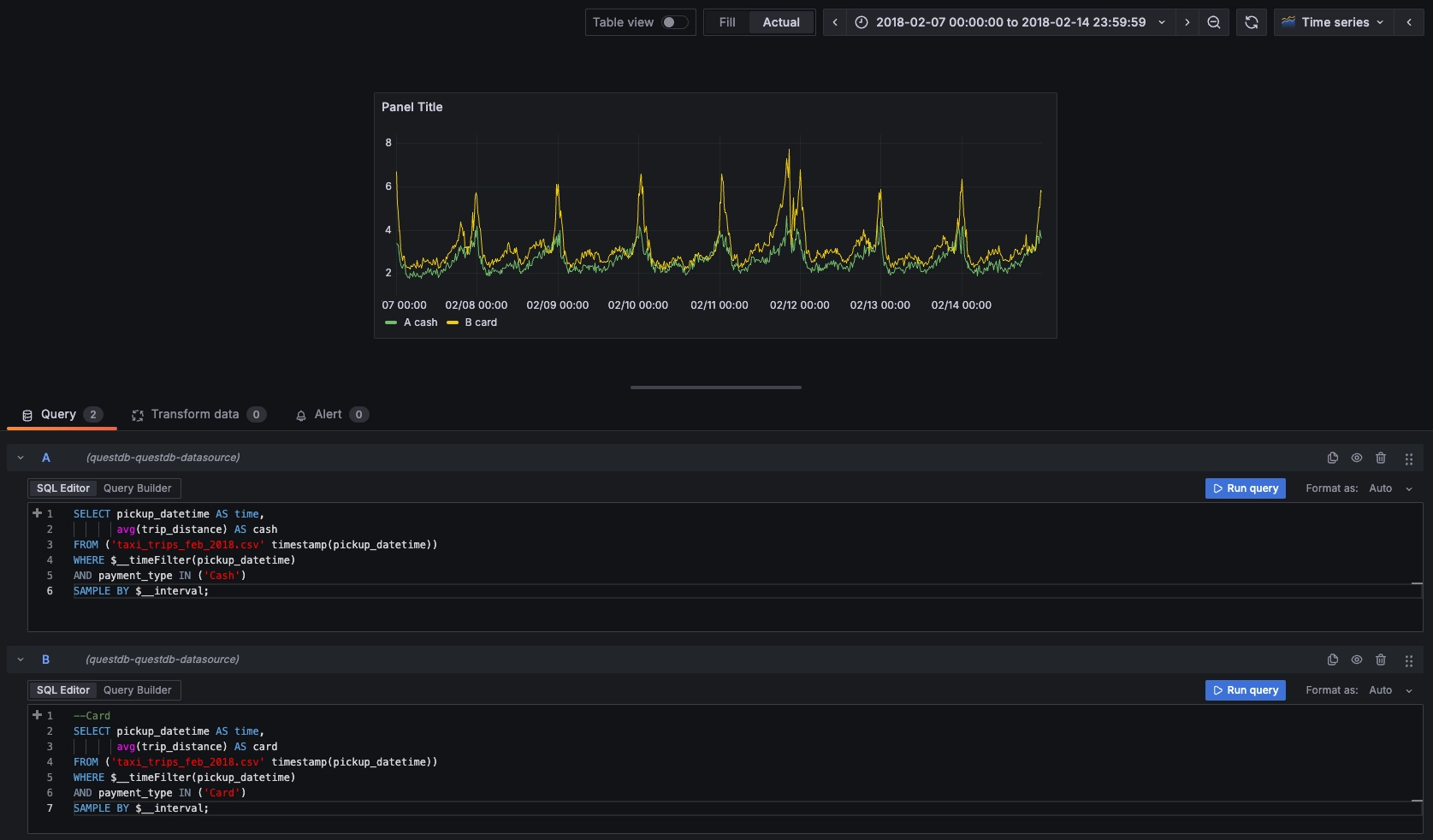Switch to the Alert tab
1433x840 pixels.
[x=332, y=414]
